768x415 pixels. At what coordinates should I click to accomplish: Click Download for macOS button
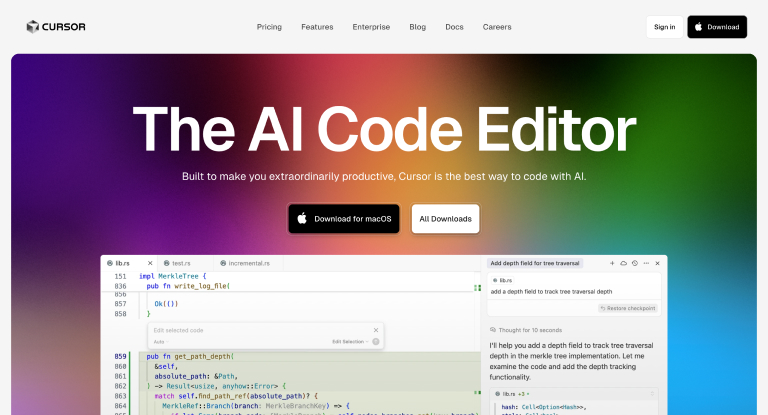pyautogui.click(x=344, y=219)
